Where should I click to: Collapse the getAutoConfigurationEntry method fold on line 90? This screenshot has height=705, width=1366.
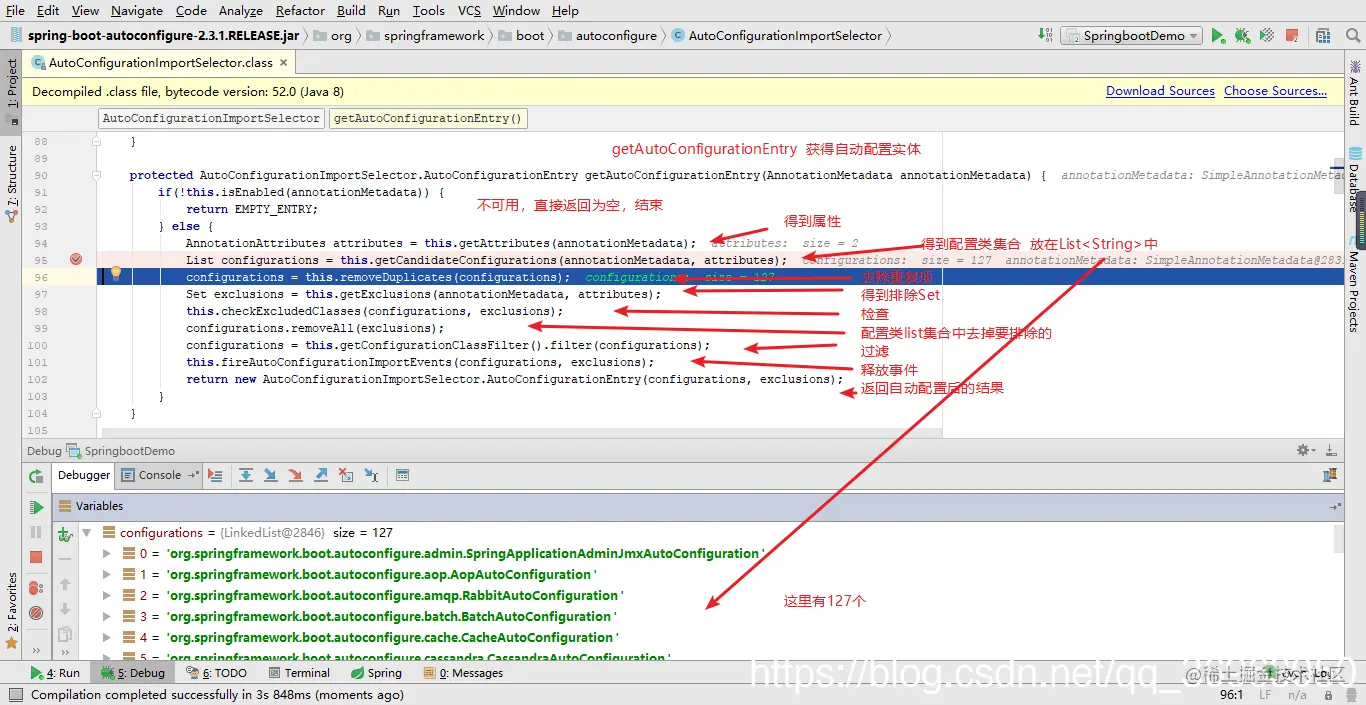click(97, 175)
